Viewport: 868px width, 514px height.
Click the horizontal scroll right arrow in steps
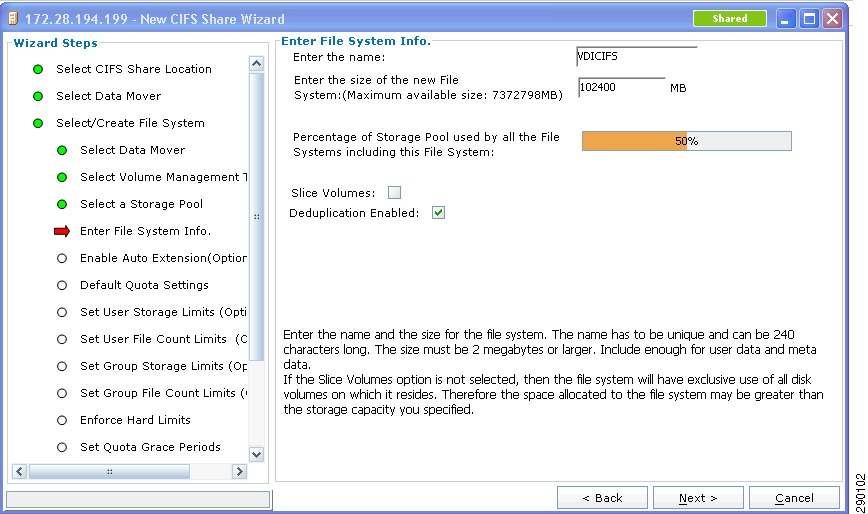(239, 471)
